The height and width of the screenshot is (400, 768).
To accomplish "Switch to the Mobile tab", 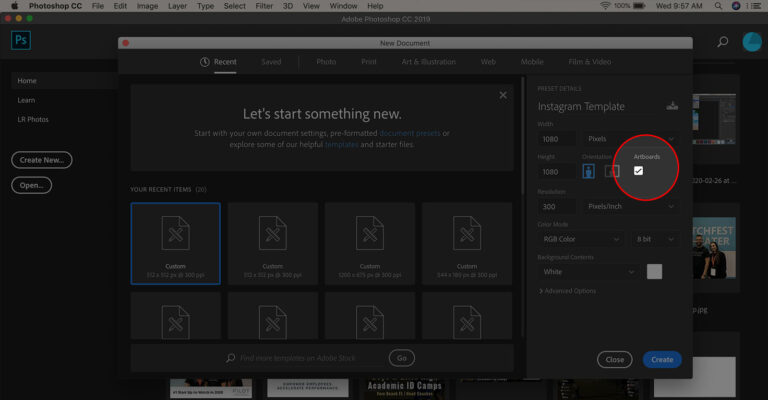I will [x=532, y=62].
